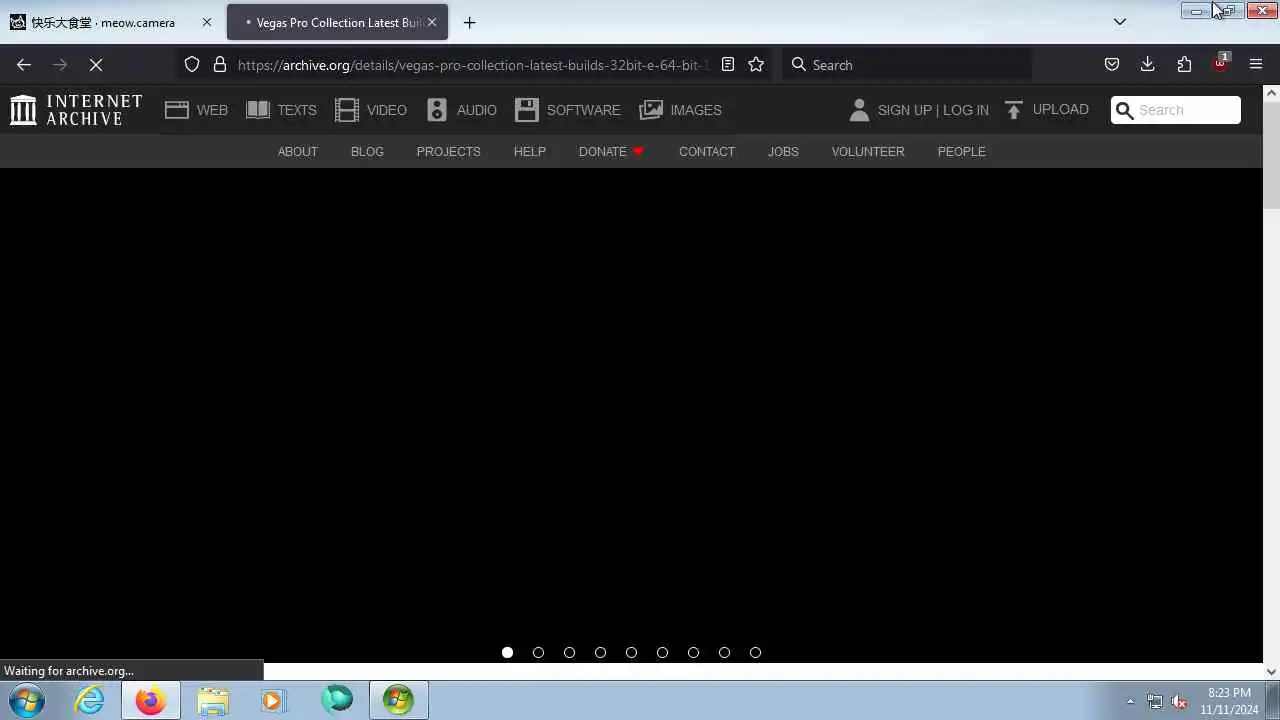Open the JOBS page
Image resolution: width=1280 pixels, height=720 pixels.
click(x=783, y=152)
